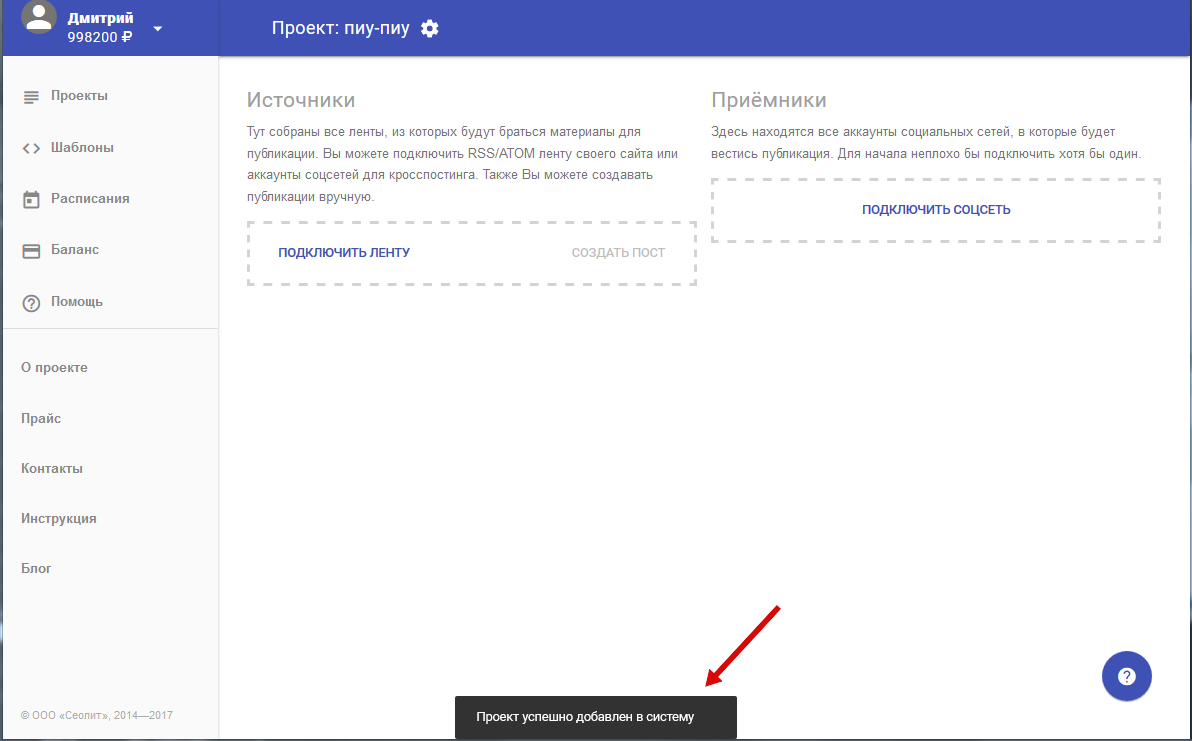Click the Расписания calendar icon
The image size is (1192, 741).
(31, 199)
